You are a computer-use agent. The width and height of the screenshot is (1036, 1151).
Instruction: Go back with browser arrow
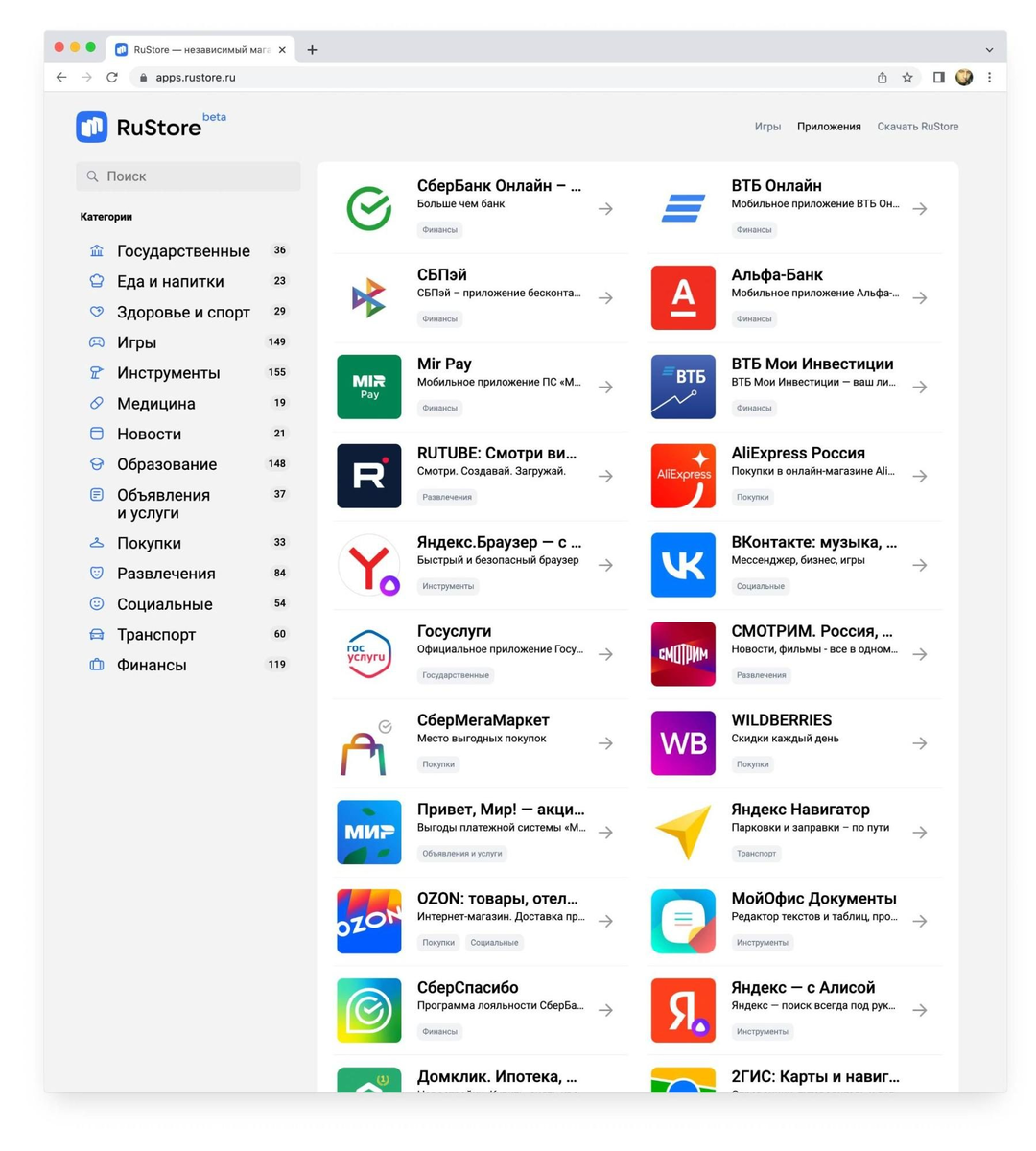[61, 78]
